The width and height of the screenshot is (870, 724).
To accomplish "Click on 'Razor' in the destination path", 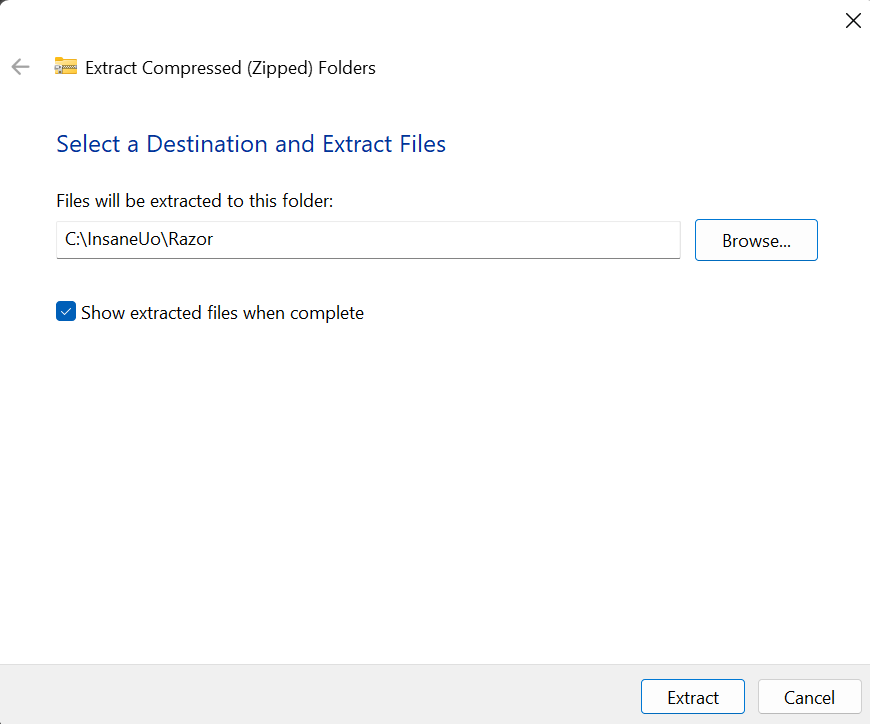I will tap(190, 240).
